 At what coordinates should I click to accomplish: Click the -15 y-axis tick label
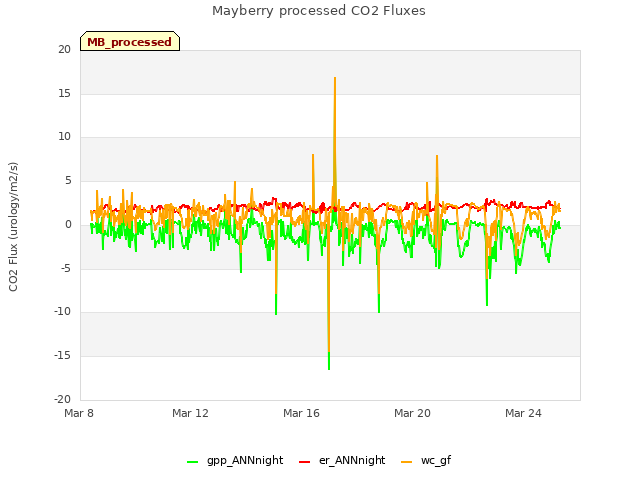pos(62,356)
